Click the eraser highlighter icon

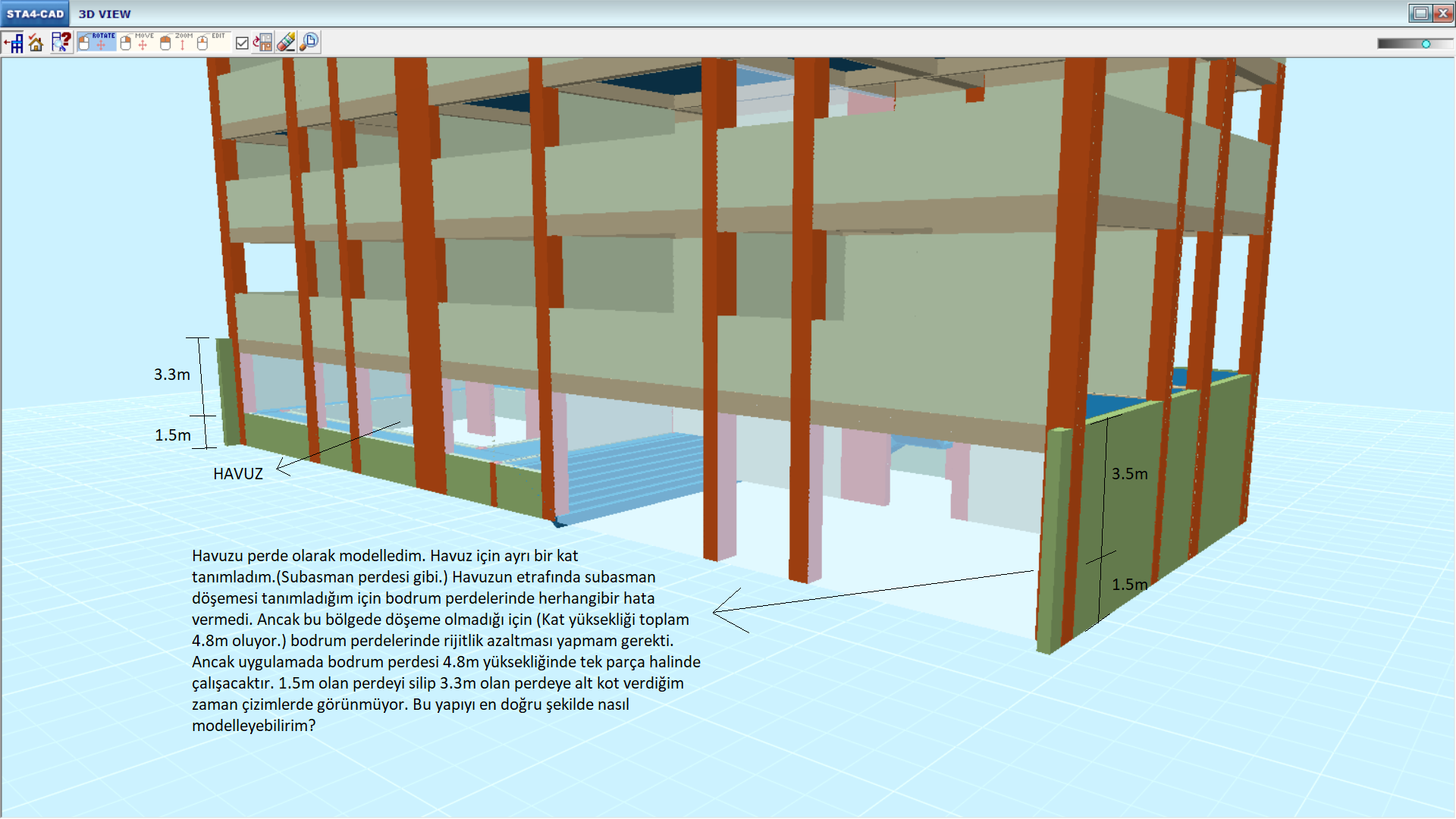(286, 42)
